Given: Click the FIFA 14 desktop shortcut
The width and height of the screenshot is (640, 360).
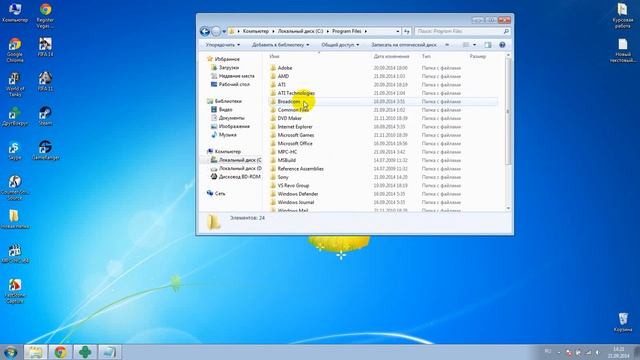Looking at the screenshot, I should (45, 47).
